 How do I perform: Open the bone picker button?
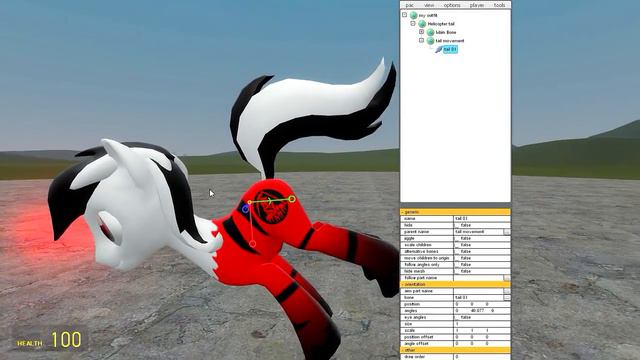point(507,298)
